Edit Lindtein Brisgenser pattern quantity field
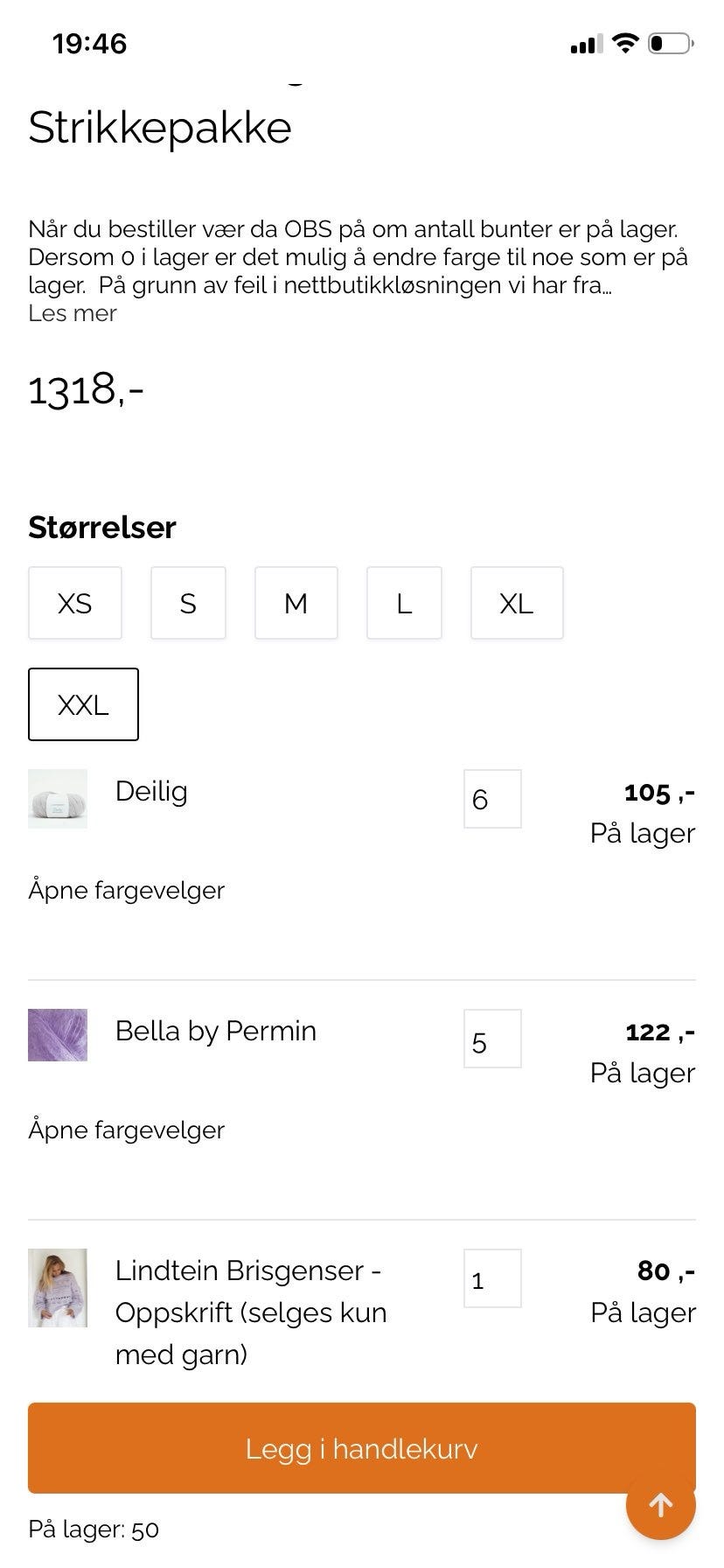The width and height of the screenshot is (724, 1568). (x=492, y=1278)
